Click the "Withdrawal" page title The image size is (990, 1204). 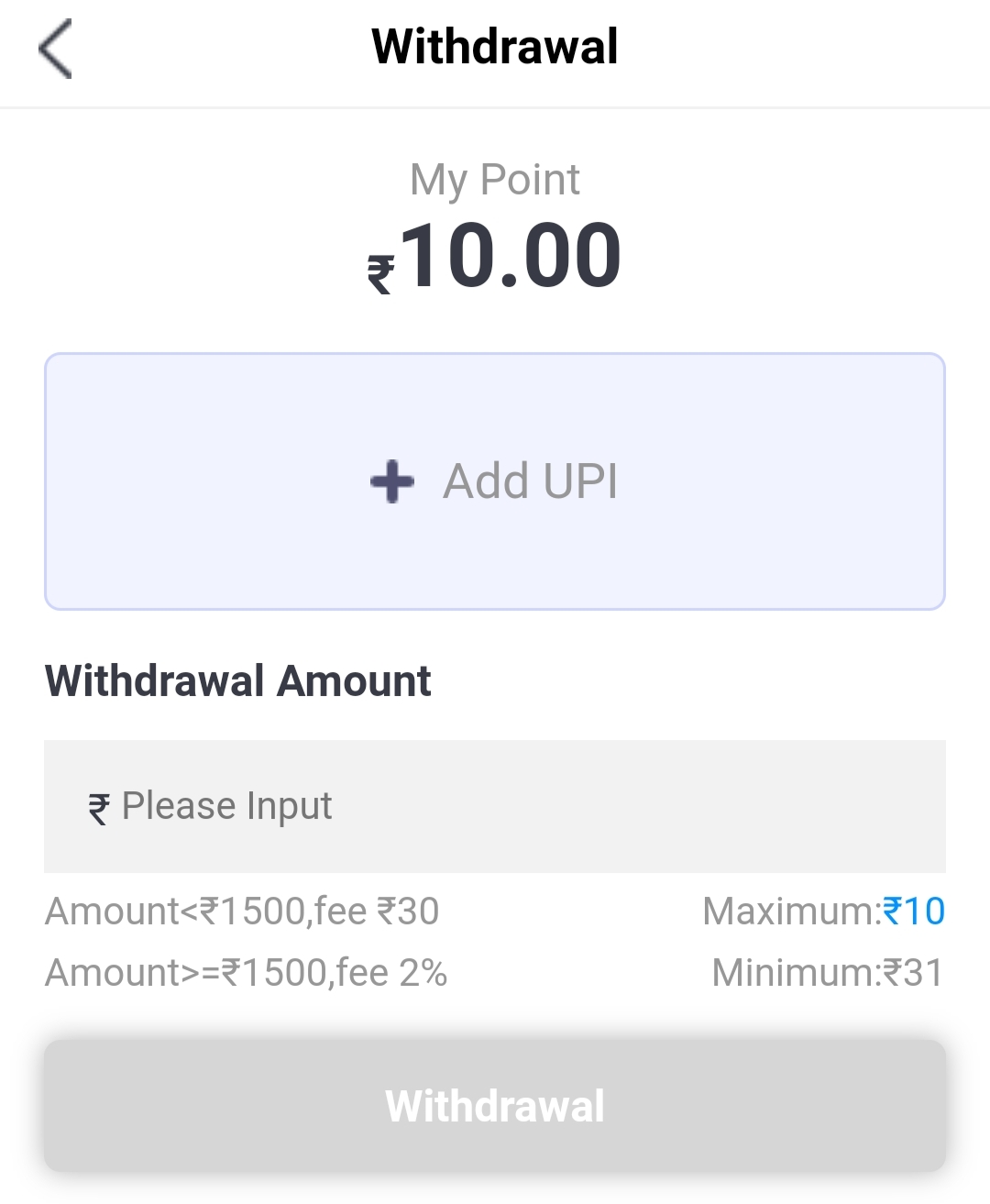495,48
